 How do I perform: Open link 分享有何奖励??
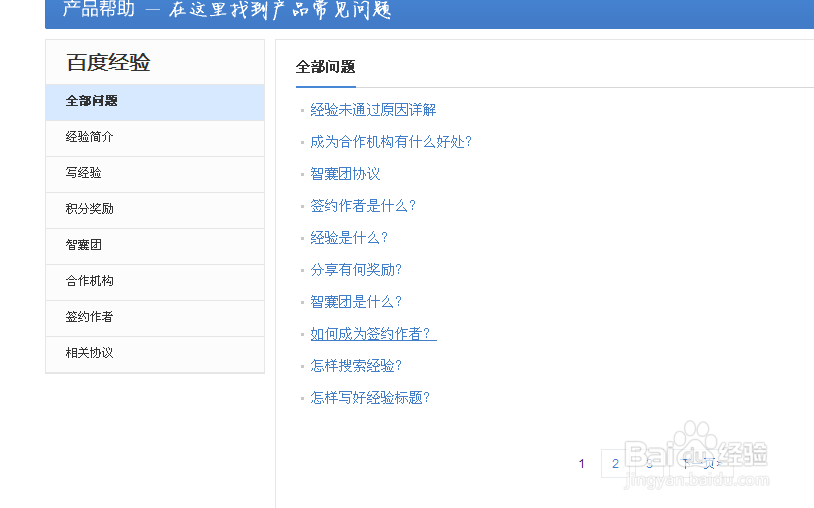pyautogui.click(x=356, y=270)
